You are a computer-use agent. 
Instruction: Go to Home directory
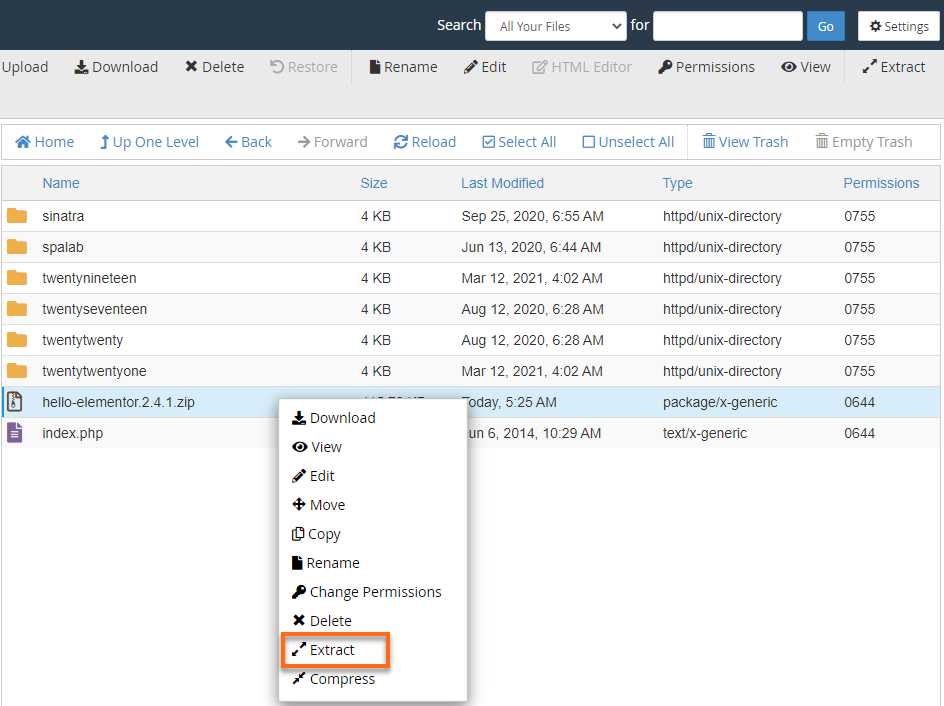pyautogui.click(x=45, y=142)
